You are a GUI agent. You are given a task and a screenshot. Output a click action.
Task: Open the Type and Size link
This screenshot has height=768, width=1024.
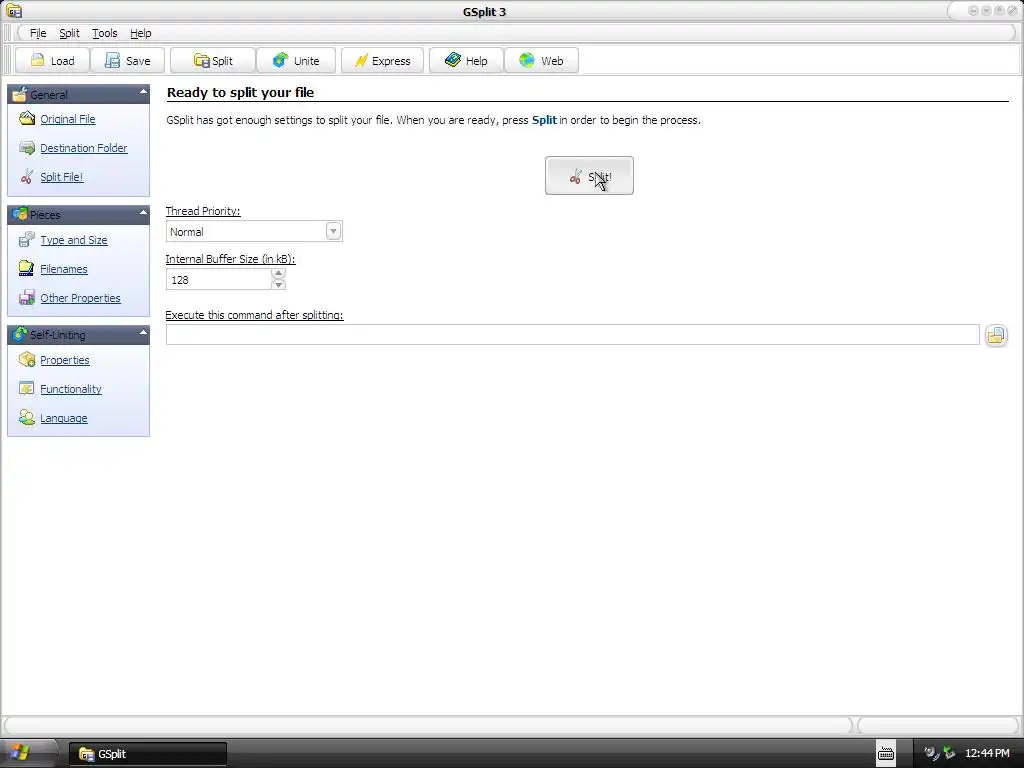pyautogui.click(x=74, y=240)
